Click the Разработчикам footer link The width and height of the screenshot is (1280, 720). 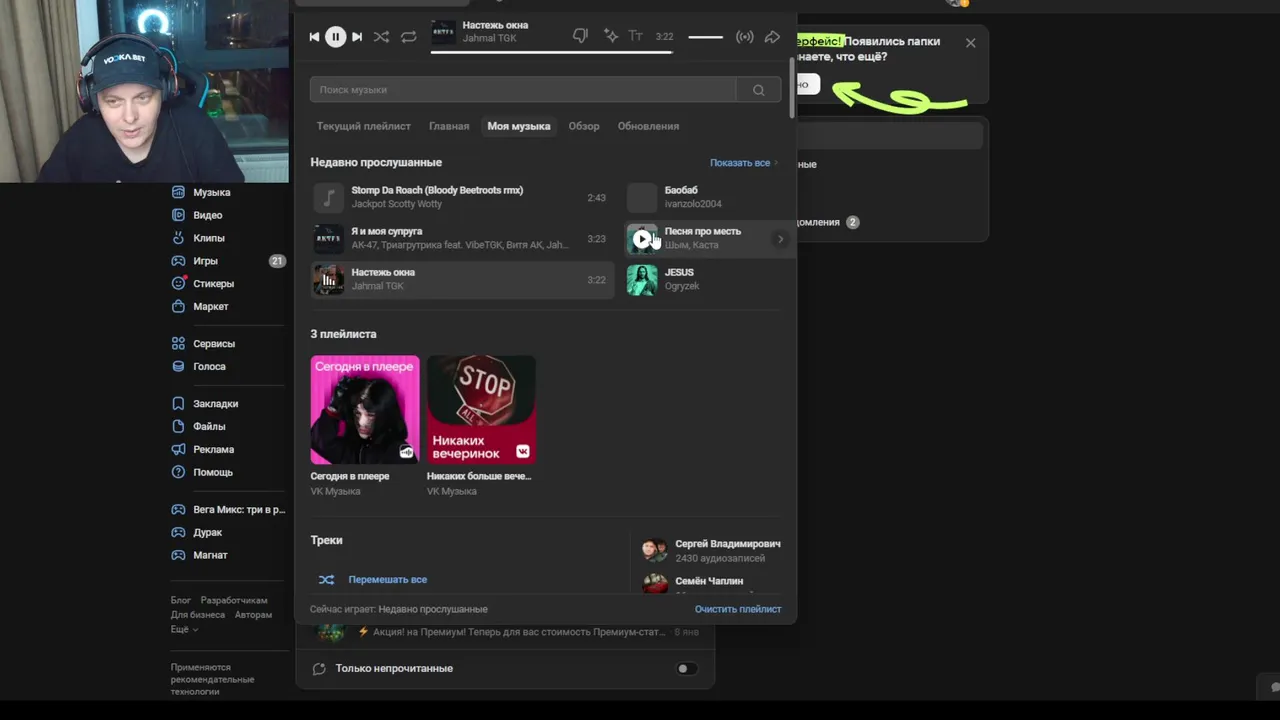coord(234,601)
